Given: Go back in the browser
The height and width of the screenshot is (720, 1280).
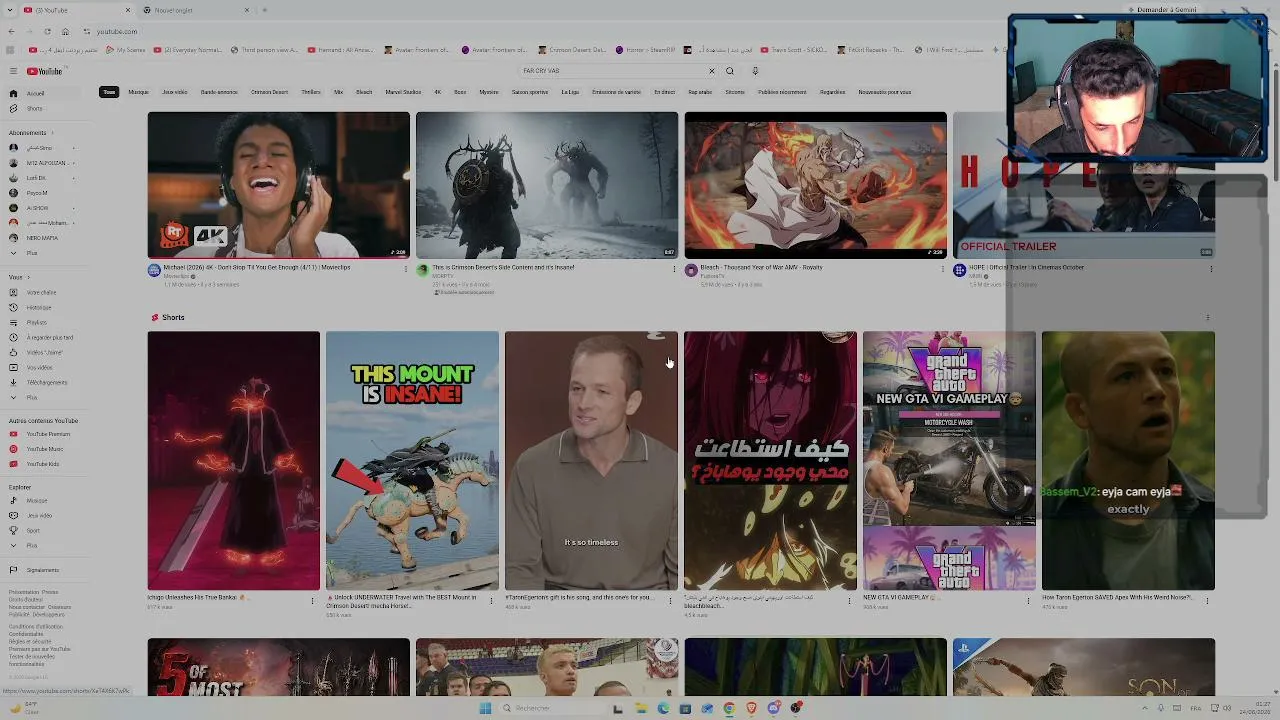Looking at the screenshot, I should coord(11,31).
